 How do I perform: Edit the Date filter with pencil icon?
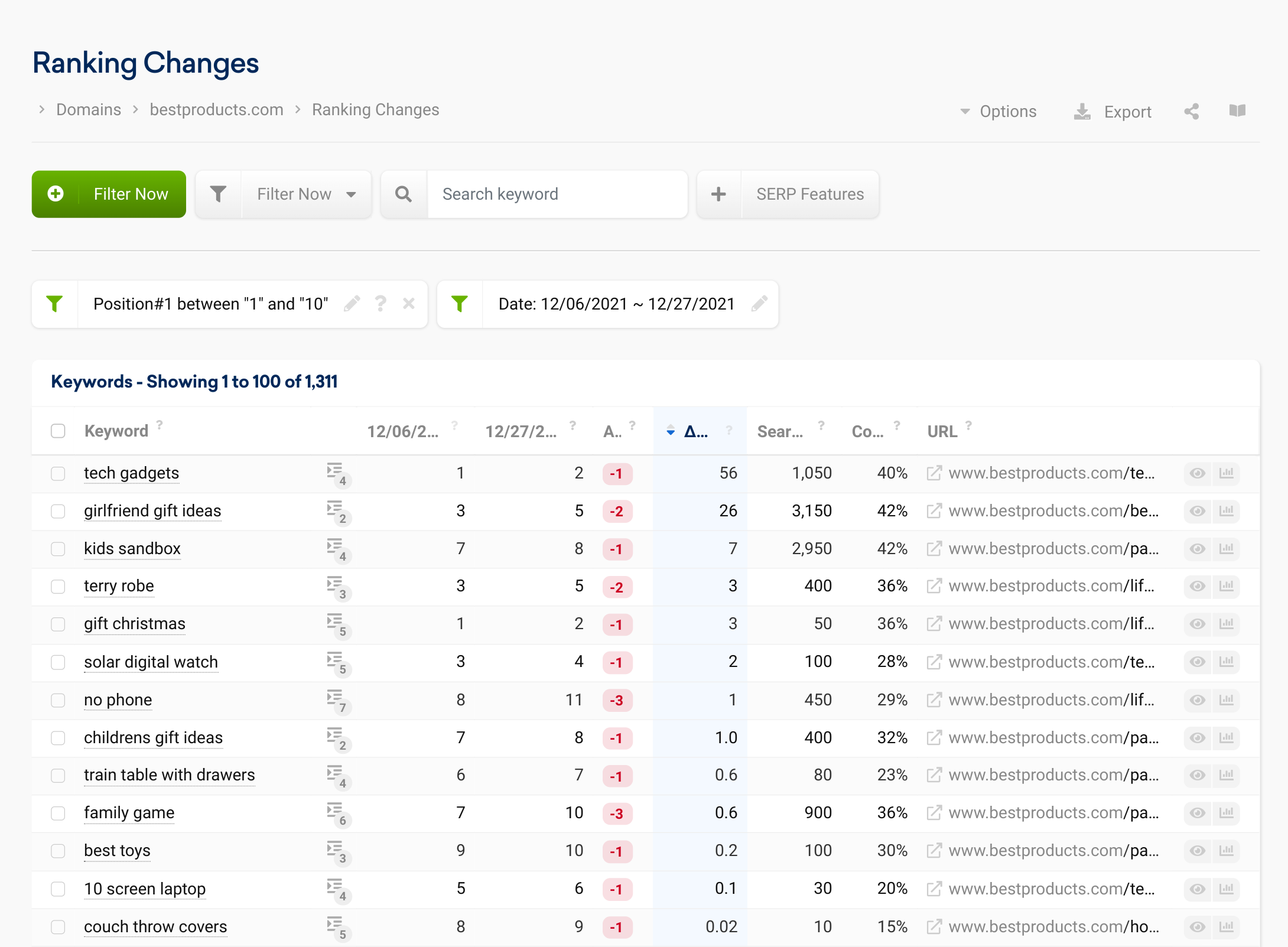coord(759,304)
